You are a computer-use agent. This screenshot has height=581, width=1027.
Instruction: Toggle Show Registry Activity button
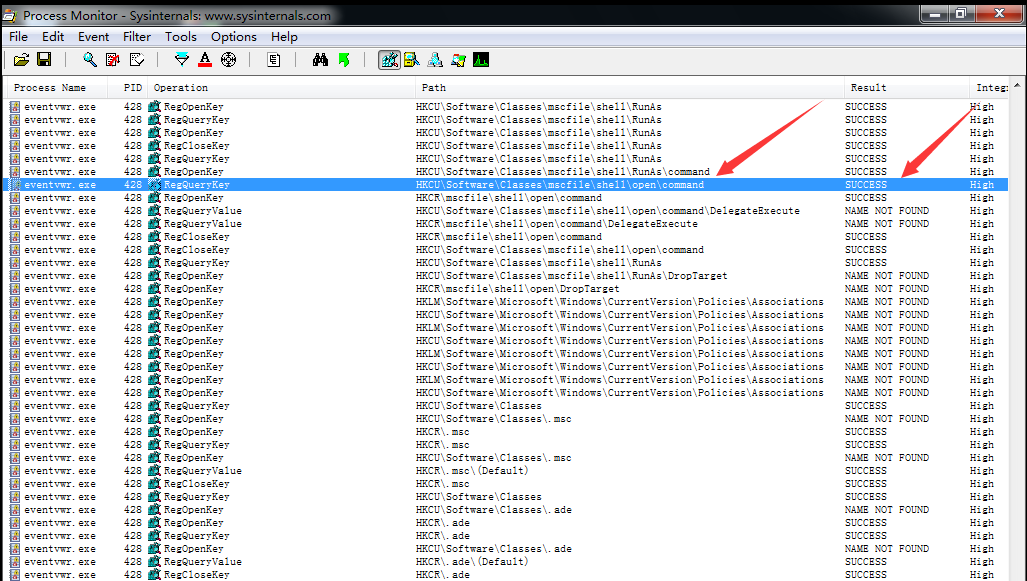click(389, 60)
